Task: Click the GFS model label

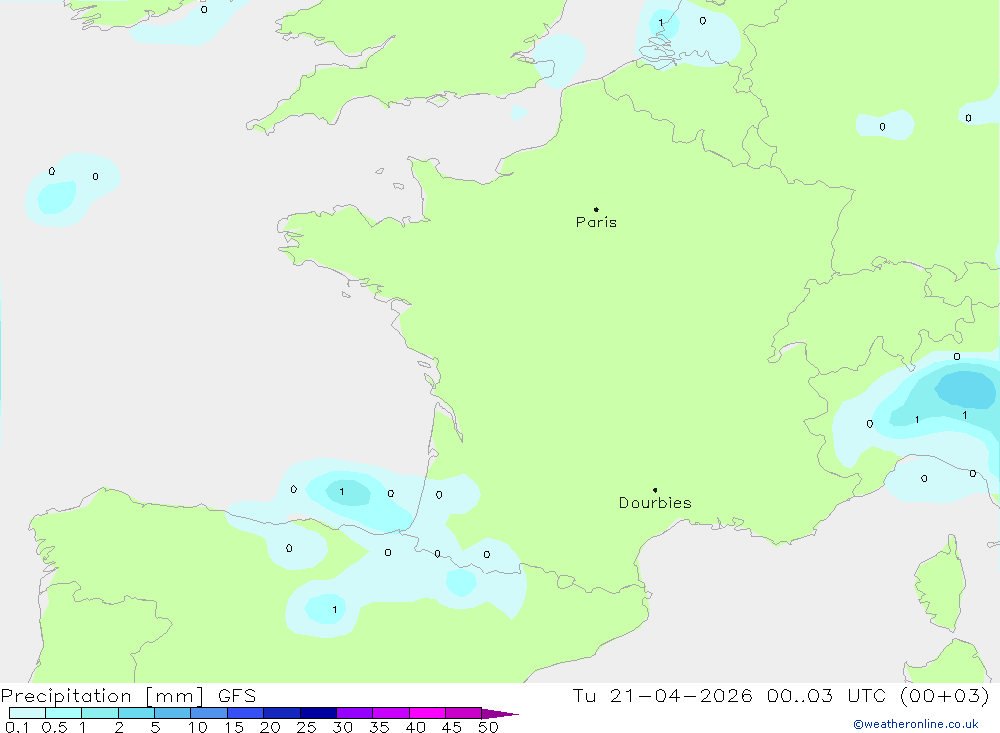Action: (x=237, y=695)
